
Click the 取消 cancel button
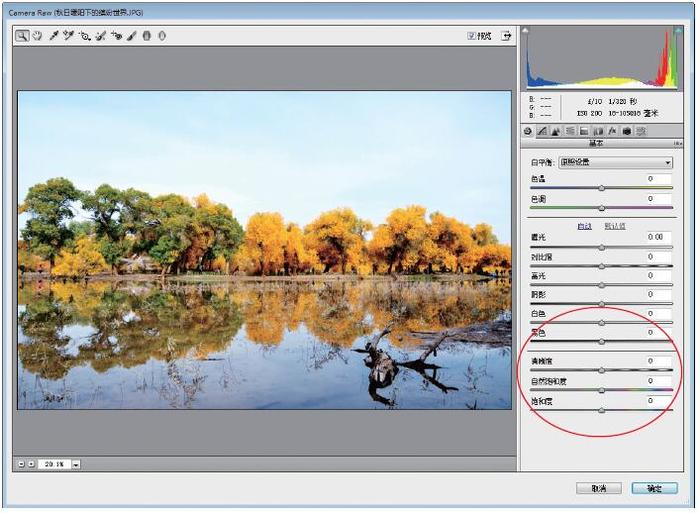[x=599, y=488]
